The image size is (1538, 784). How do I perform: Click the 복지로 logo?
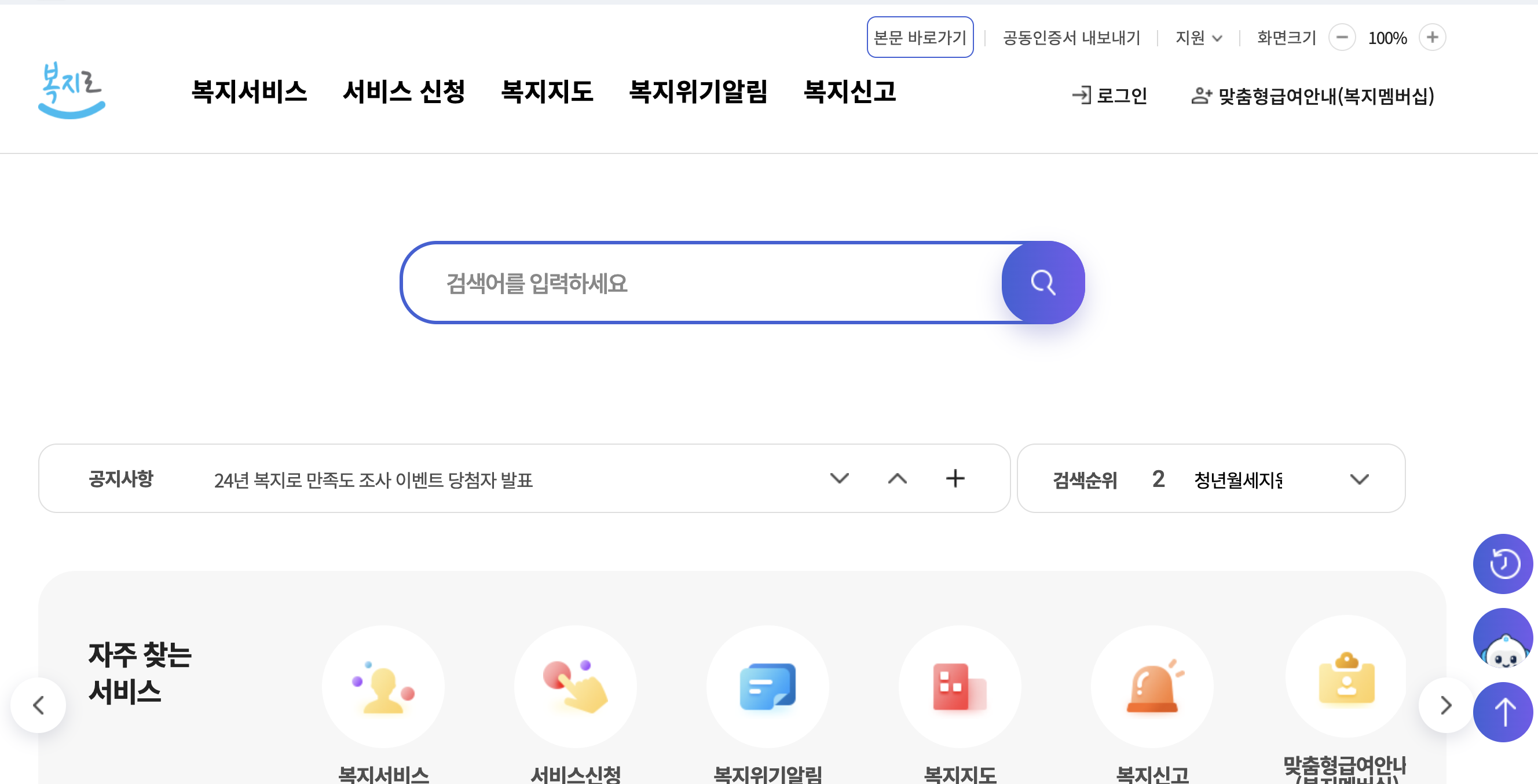[72, 91]
